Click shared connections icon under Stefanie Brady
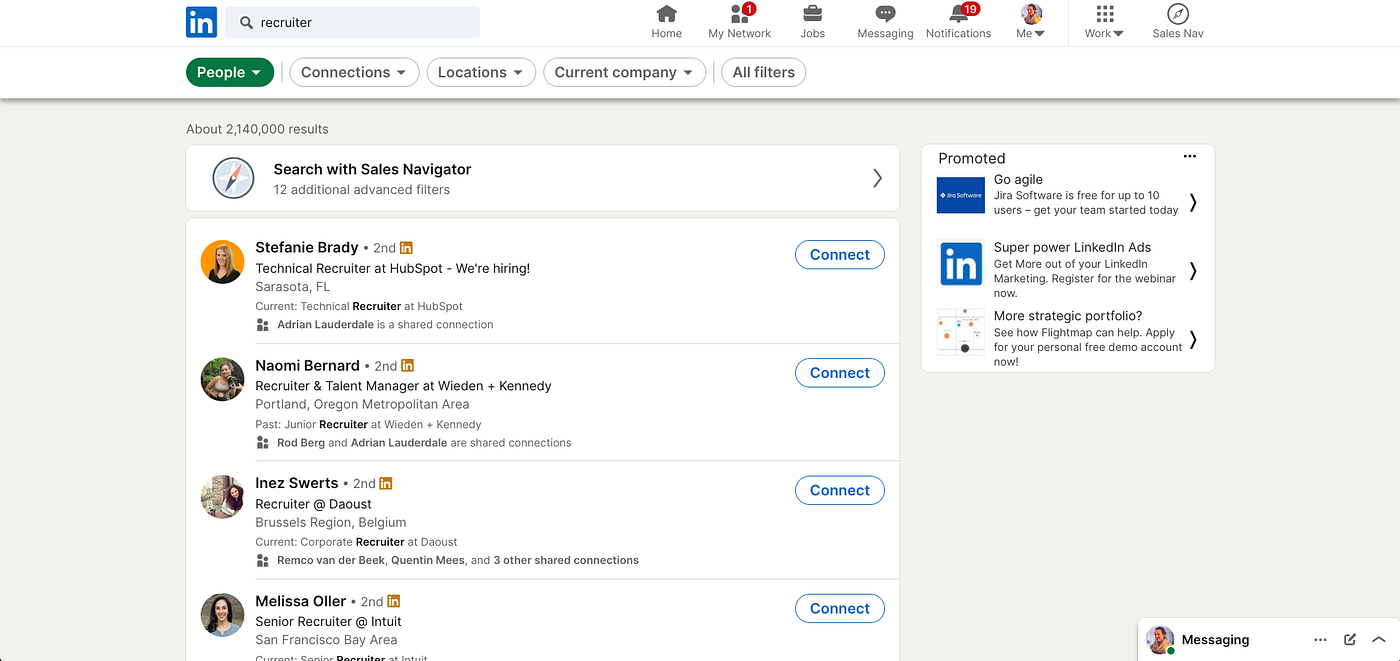This screenshot has height=661, width=1400. tap(262, 325)
